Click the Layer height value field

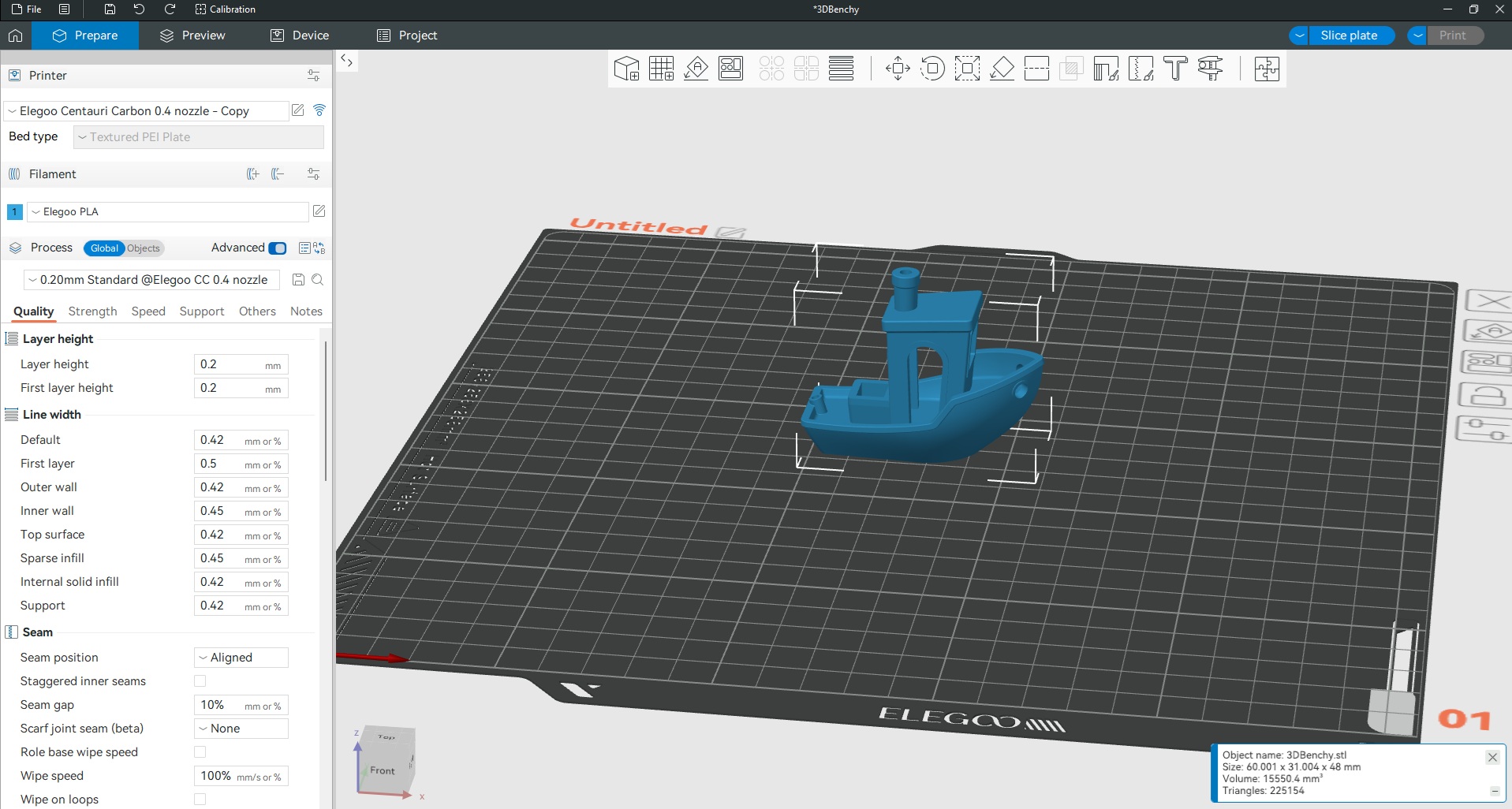click(241, 364)
